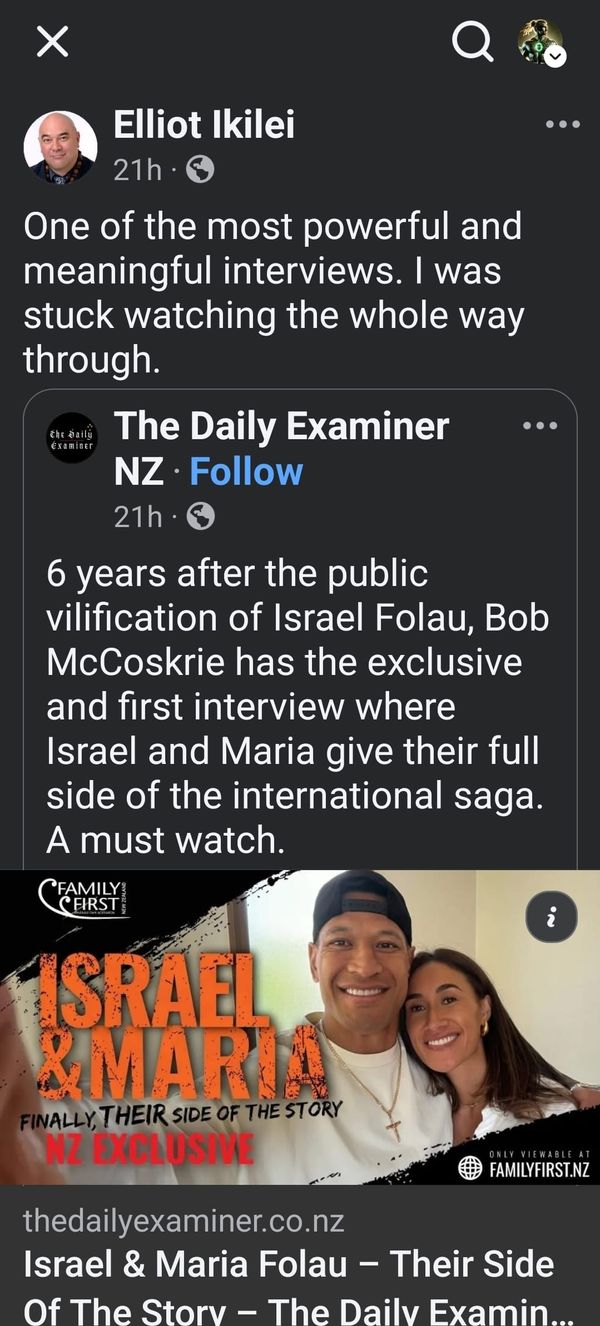Open the shared post's three-dot menu

[540, 424]
